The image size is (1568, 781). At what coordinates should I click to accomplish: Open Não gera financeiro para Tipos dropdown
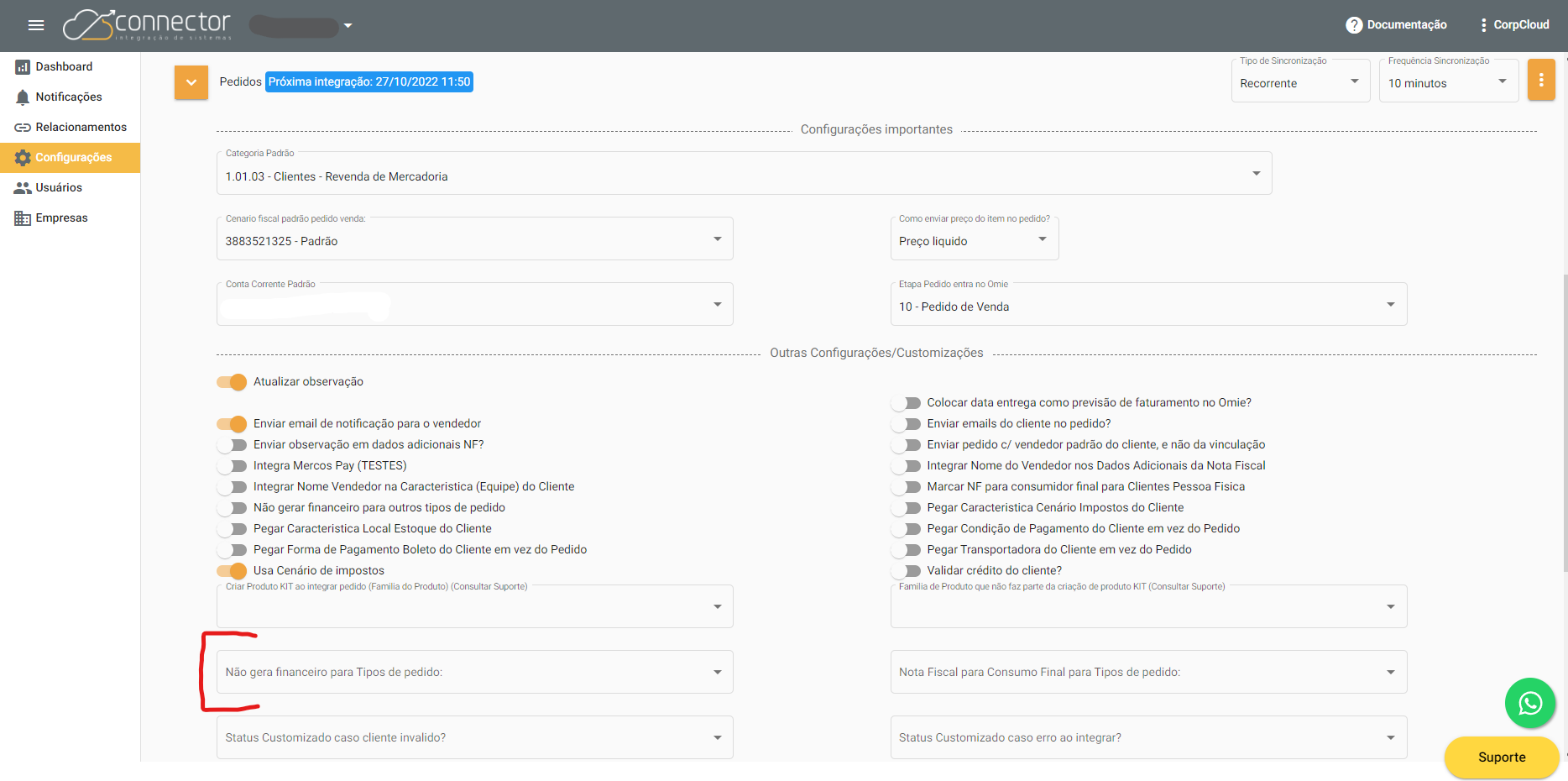click(474, 672)
